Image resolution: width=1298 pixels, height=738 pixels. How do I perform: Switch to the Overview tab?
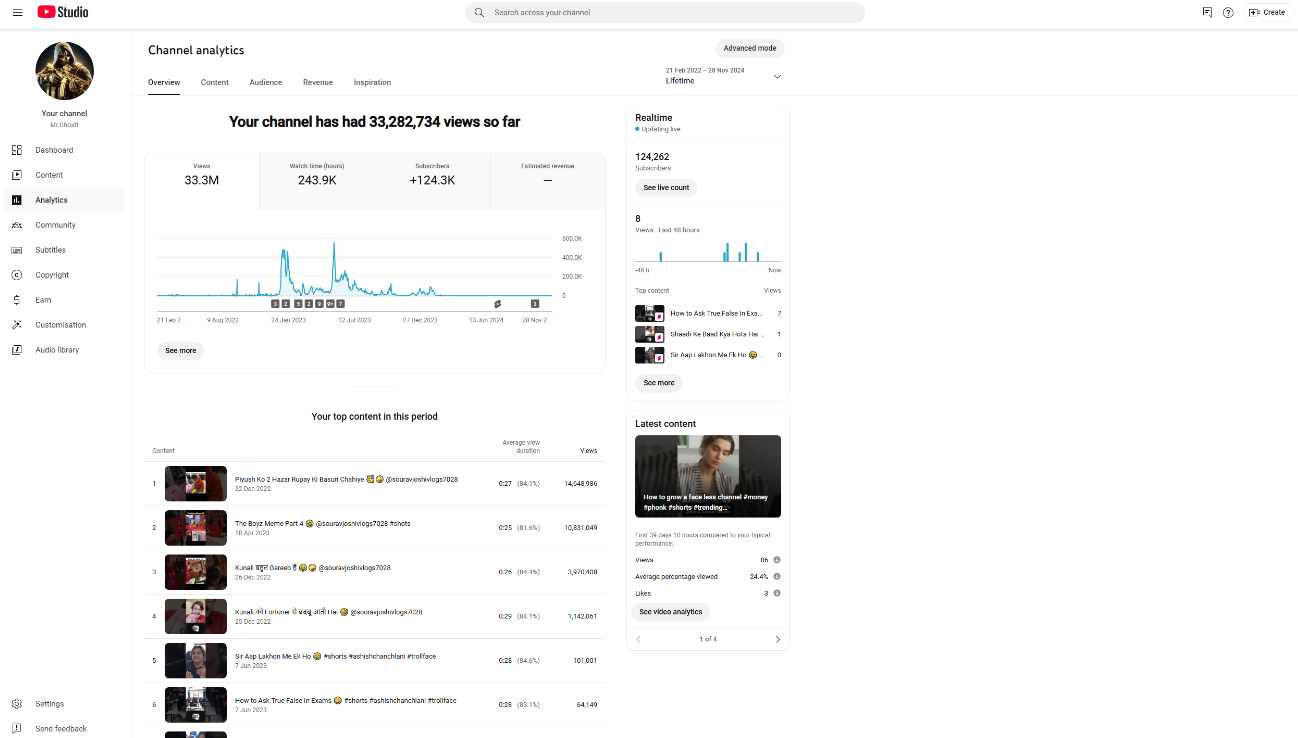coord(164,82)
